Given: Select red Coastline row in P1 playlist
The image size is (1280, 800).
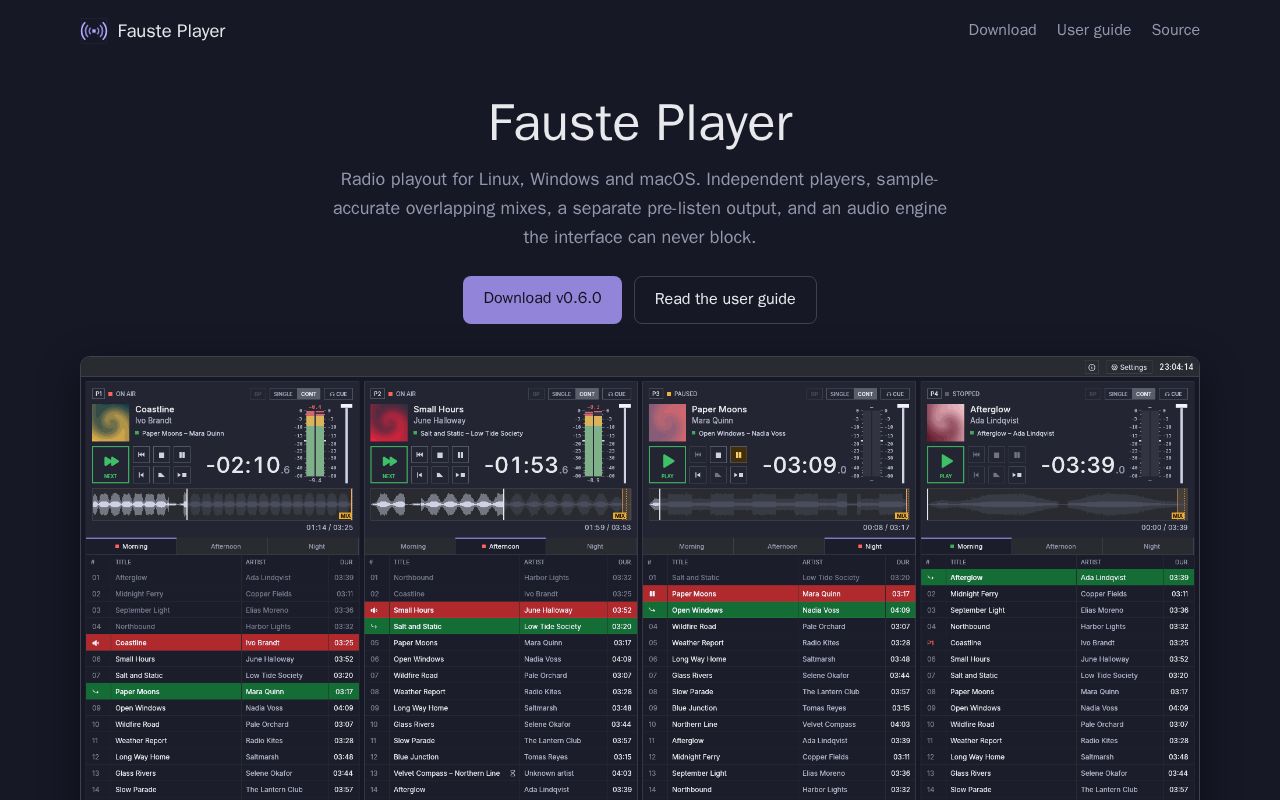Looking at the screenshot, I should coord(222,643).
